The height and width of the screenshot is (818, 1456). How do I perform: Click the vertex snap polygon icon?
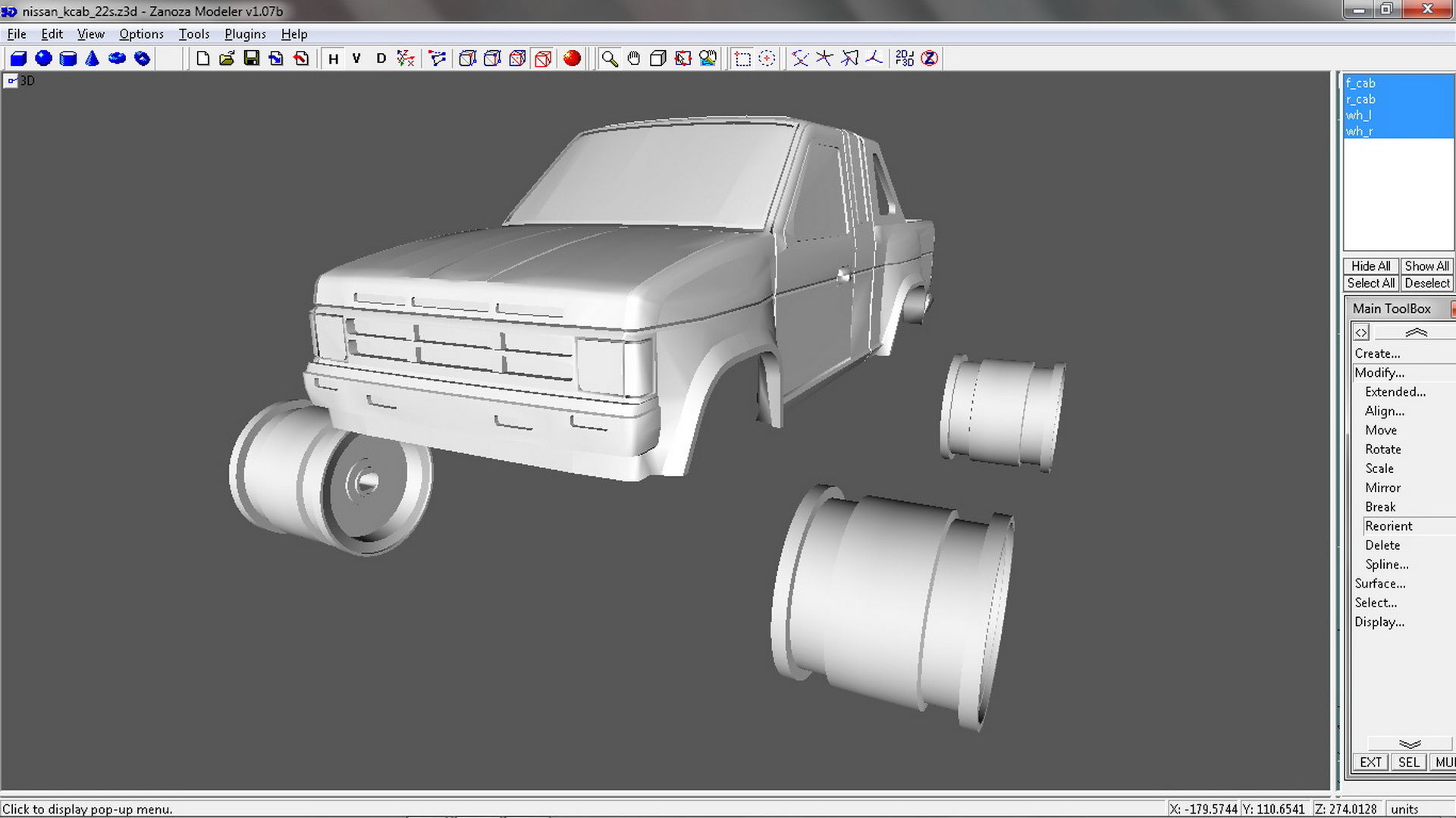438,58
